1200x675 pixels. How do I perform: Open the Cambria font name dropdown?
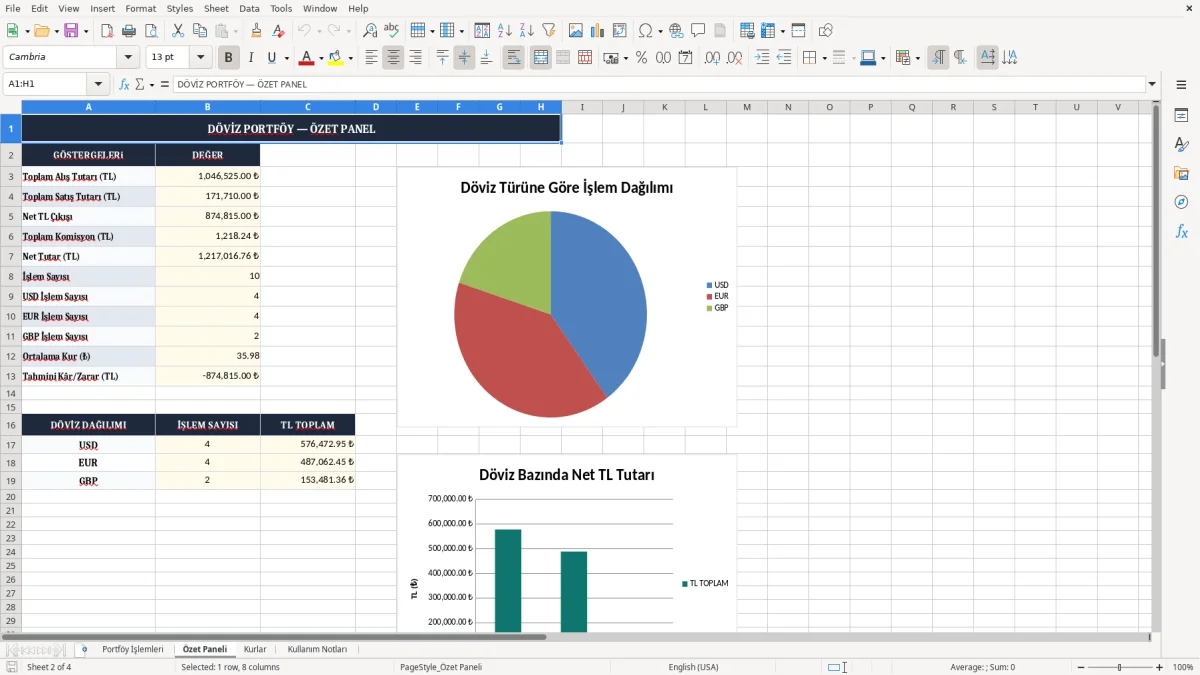click(128, 58)
